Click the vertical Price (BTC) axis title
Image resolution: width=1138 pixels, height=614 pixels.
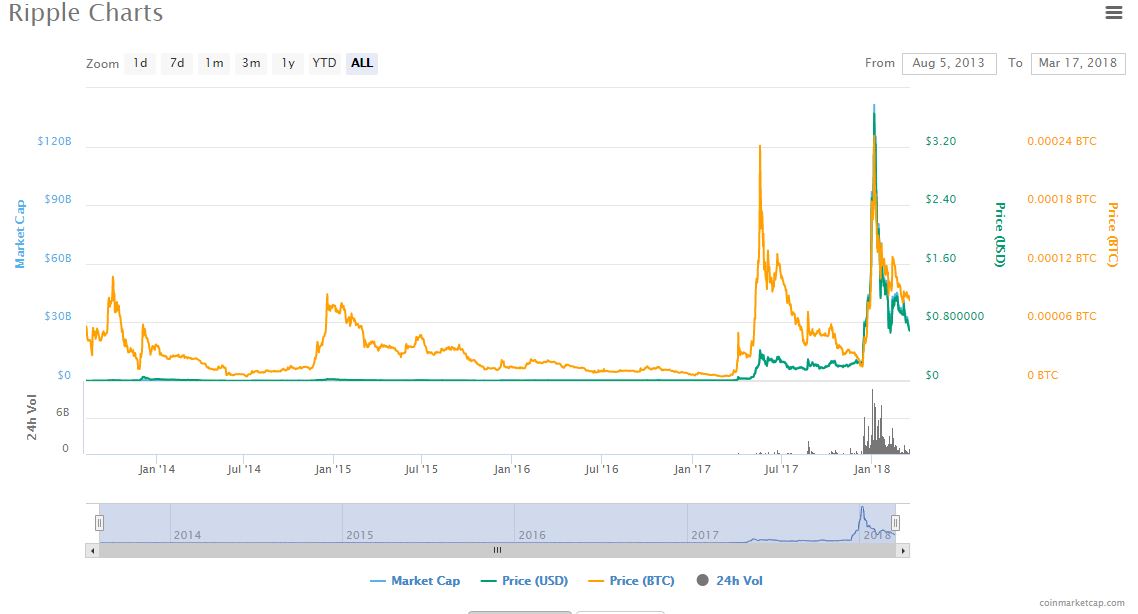(1113, 234)
